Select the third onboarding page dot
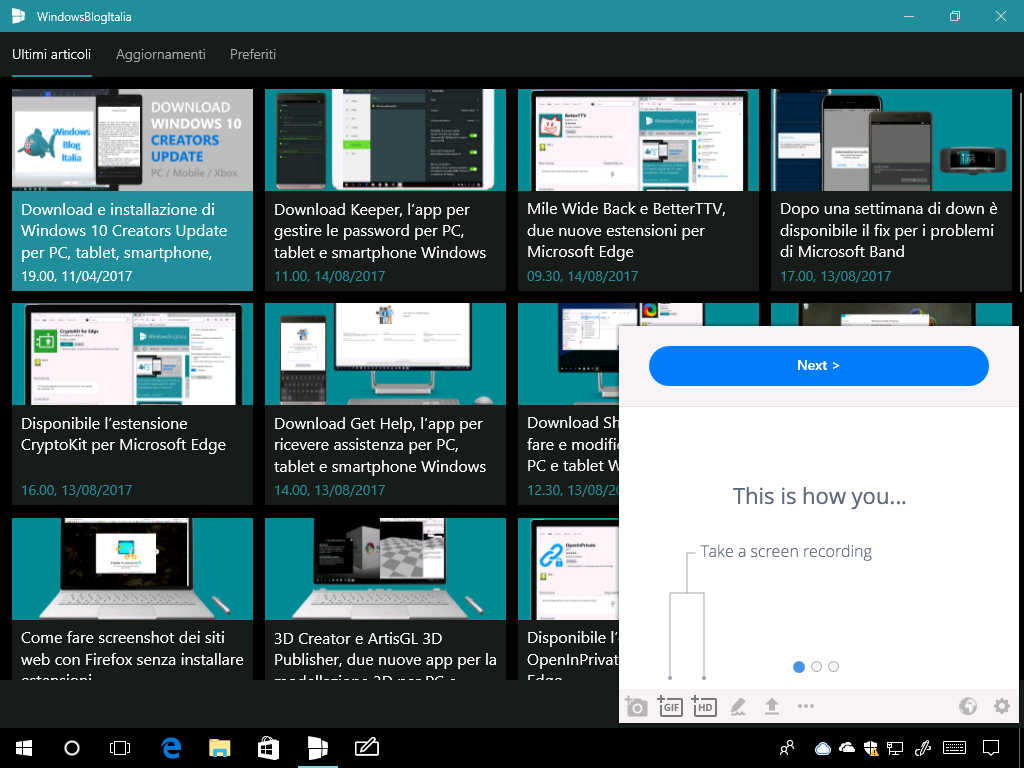This screenshot has height=768, width=1024. [833, 667]
